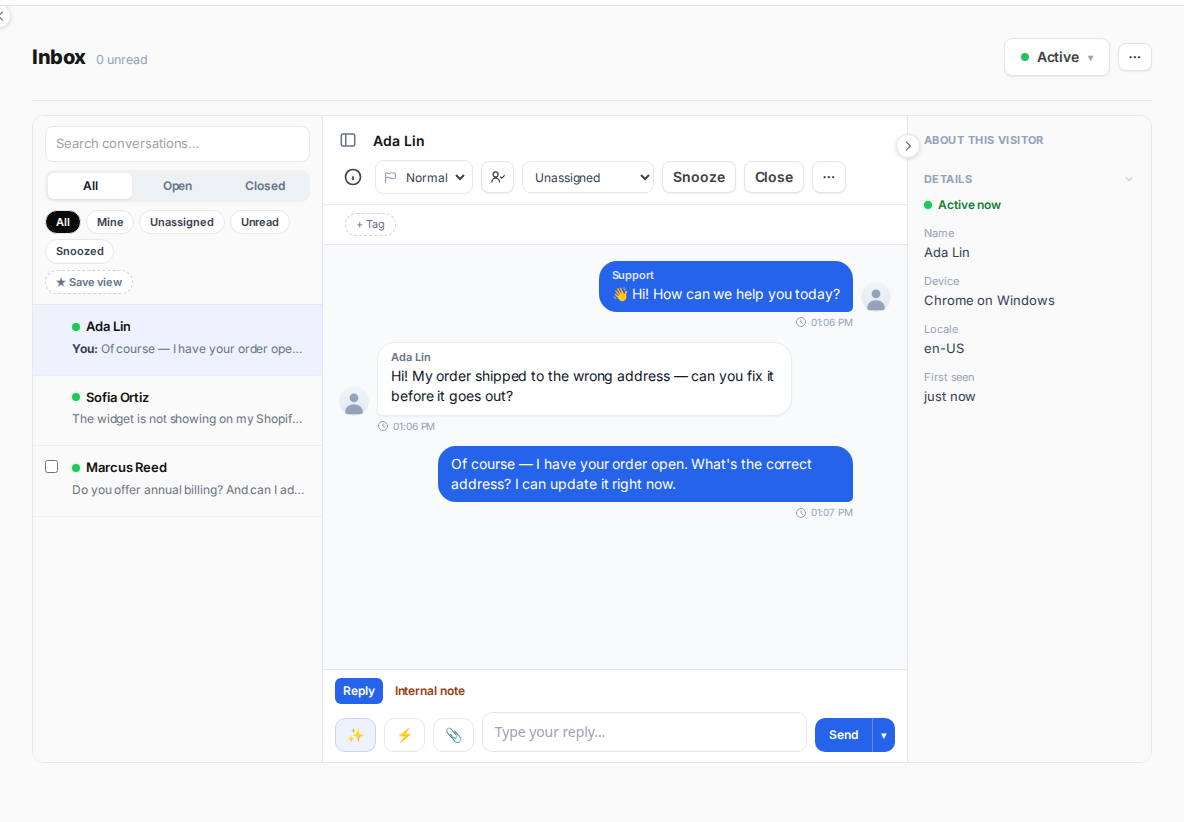This screenshot has height=822, width=1184.
Task: Attach a file with paperclip icon
Action: coord(453,735)
